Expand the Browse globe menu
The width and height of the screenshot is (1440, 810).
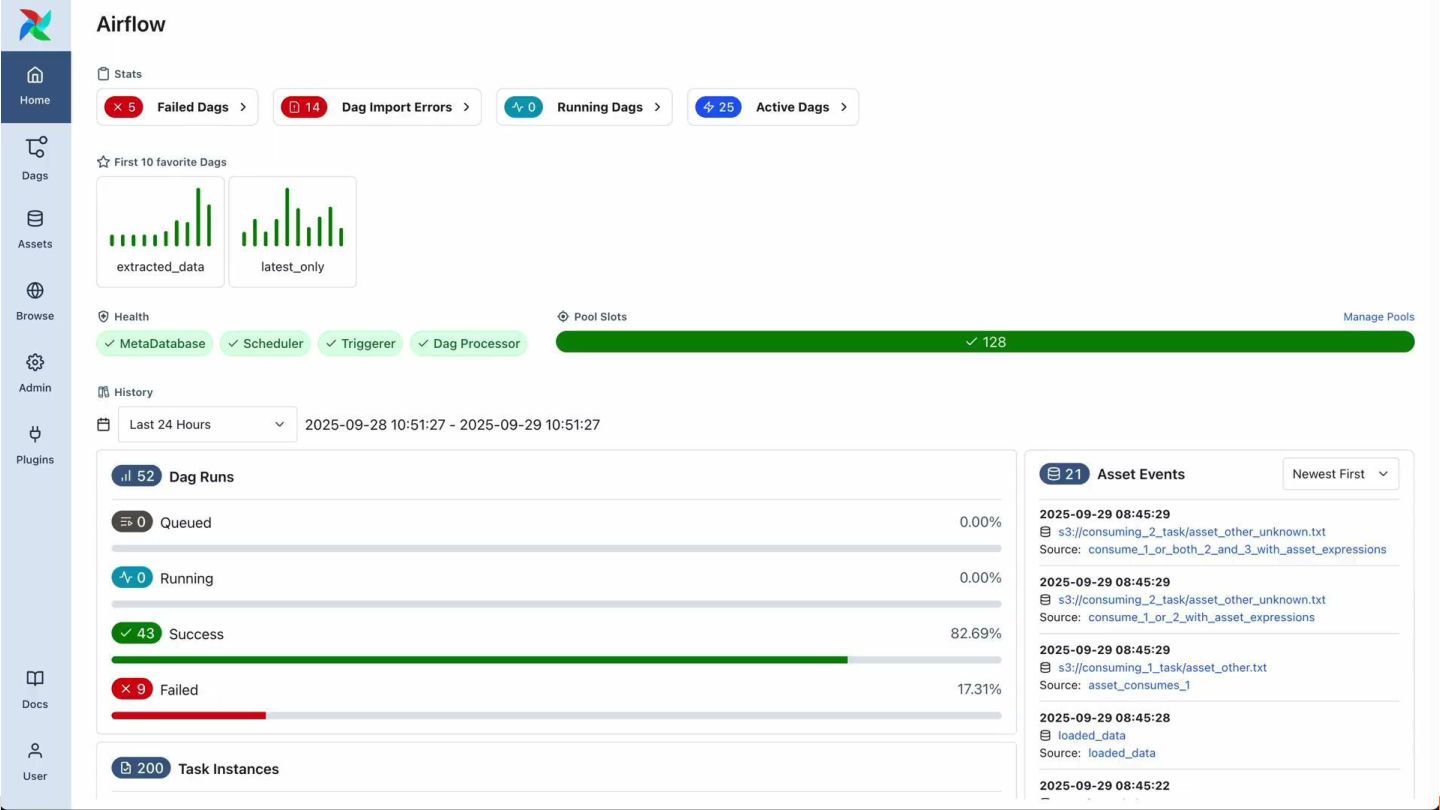click(x=35, y=301)
